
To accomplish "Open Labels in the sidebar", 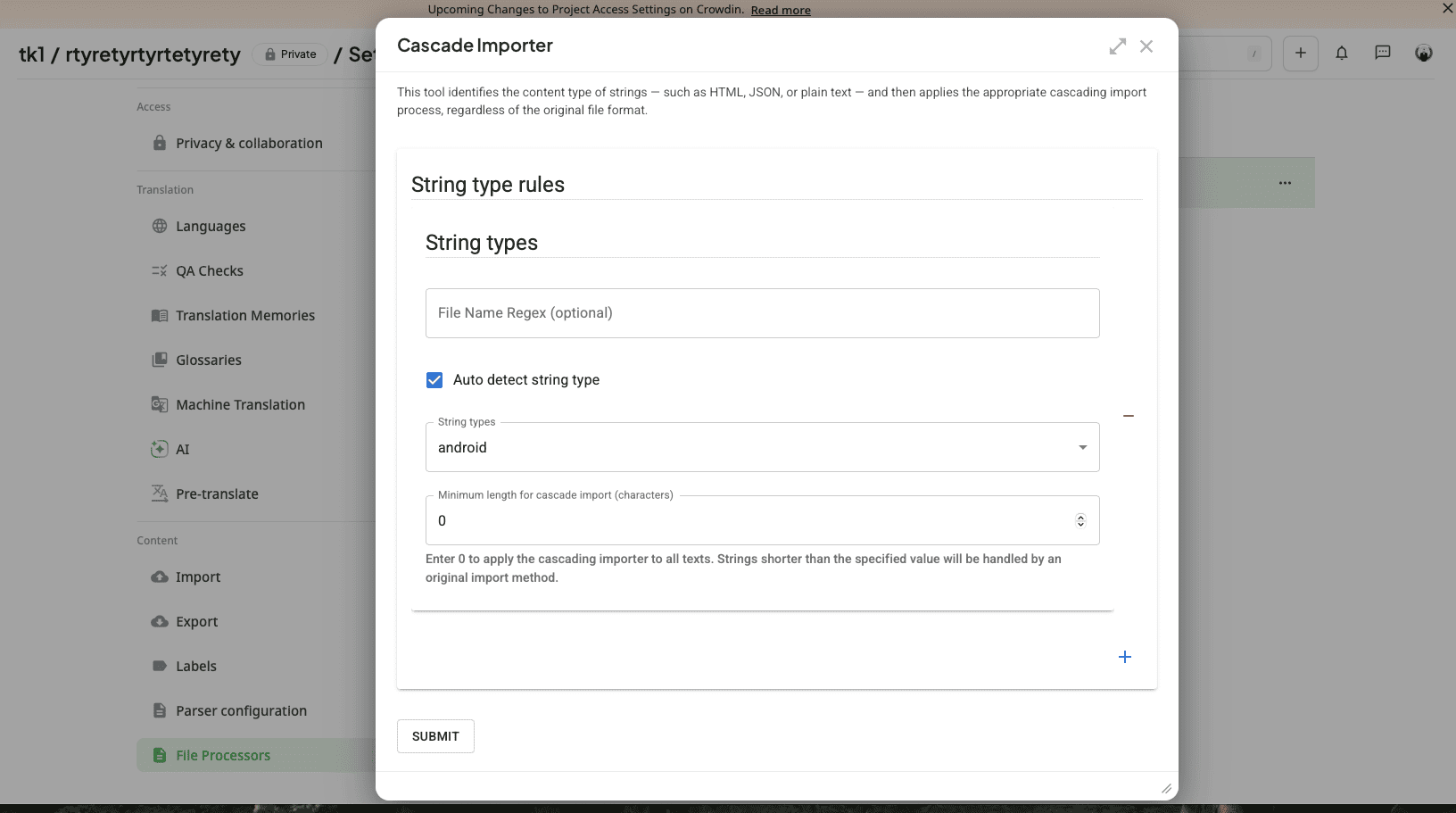I will click(x=196, y=666).
